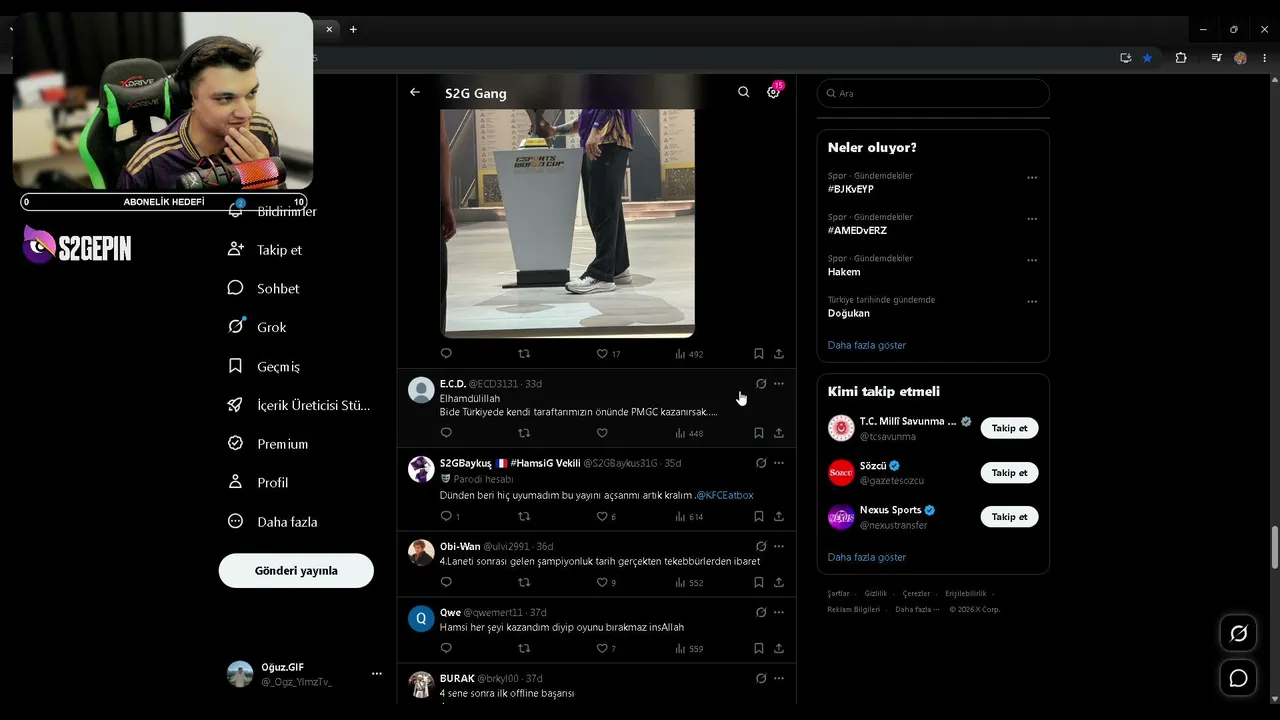The width and height of the screenshot is (1280, 720).
Task: Open the Chrome three-dot menu
Action: click(x=1264, y=58)
